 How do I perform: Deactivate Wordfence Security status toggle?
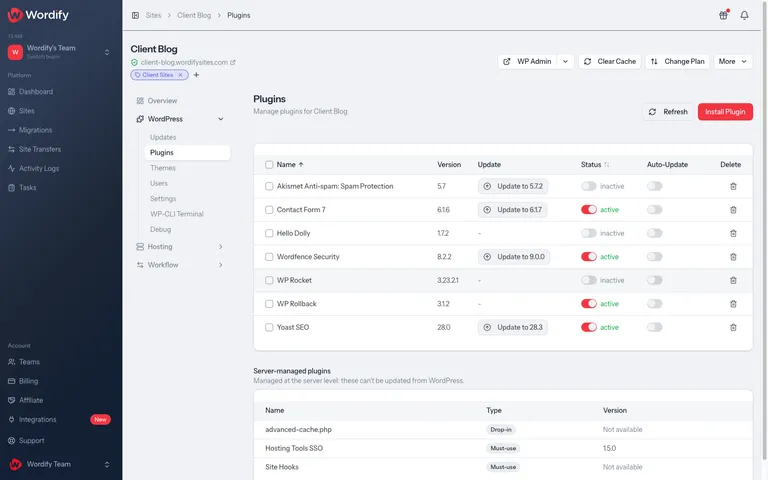589,257
